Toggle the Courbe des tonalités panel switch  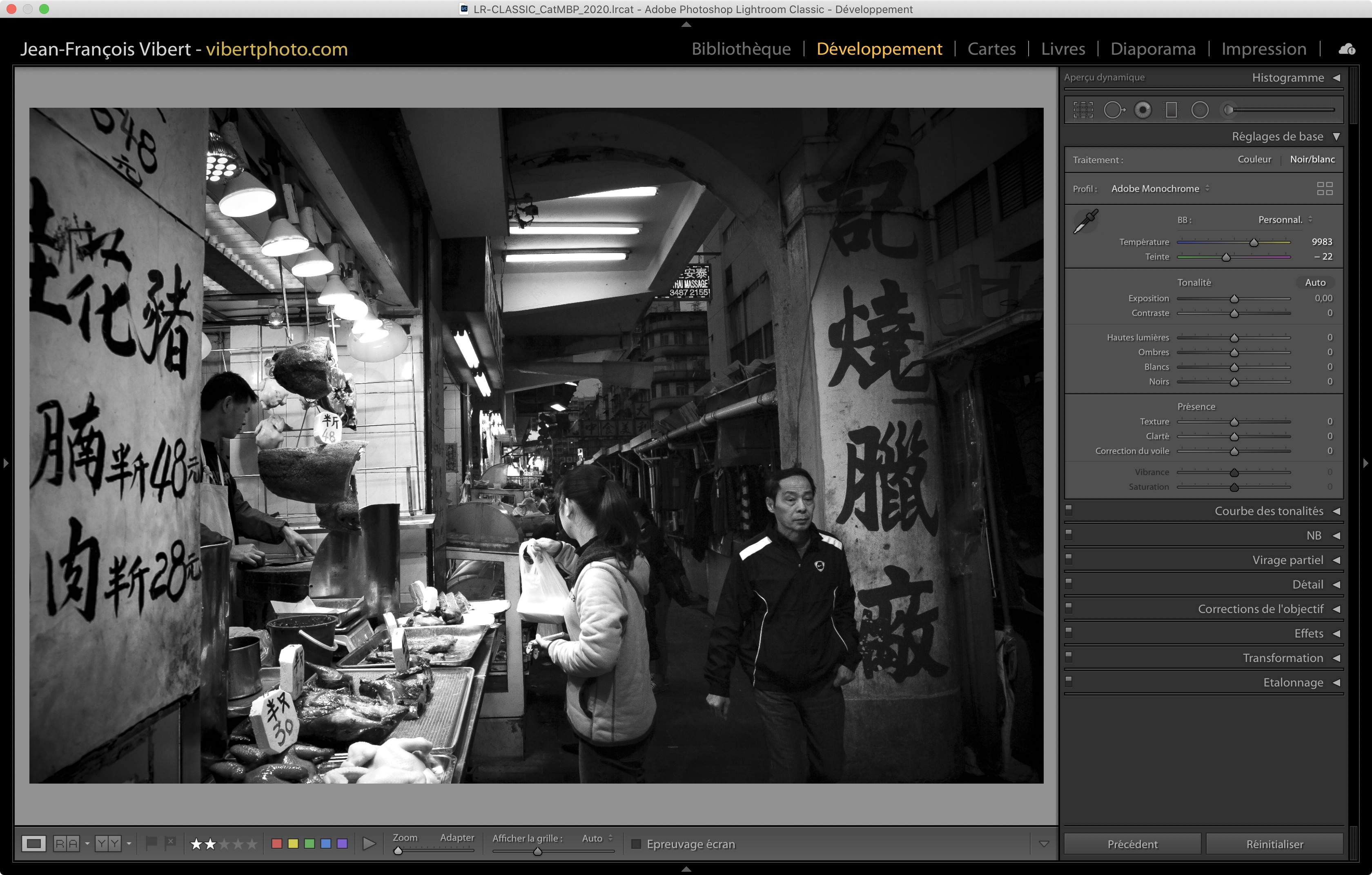pyautogui.click(x=1069, y=509)
